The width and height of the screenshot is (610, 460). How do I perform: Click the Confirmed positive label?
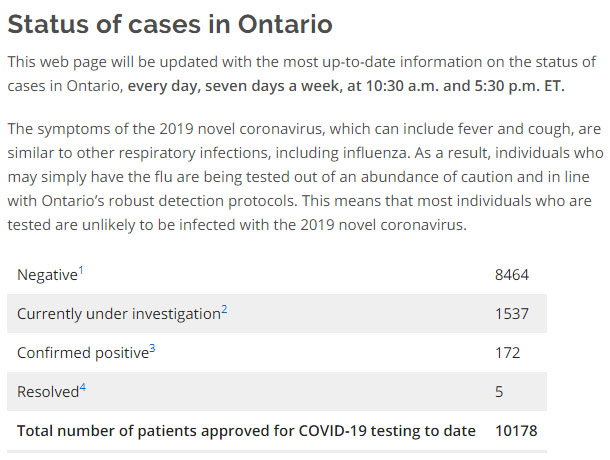click(x=82, y=353)
